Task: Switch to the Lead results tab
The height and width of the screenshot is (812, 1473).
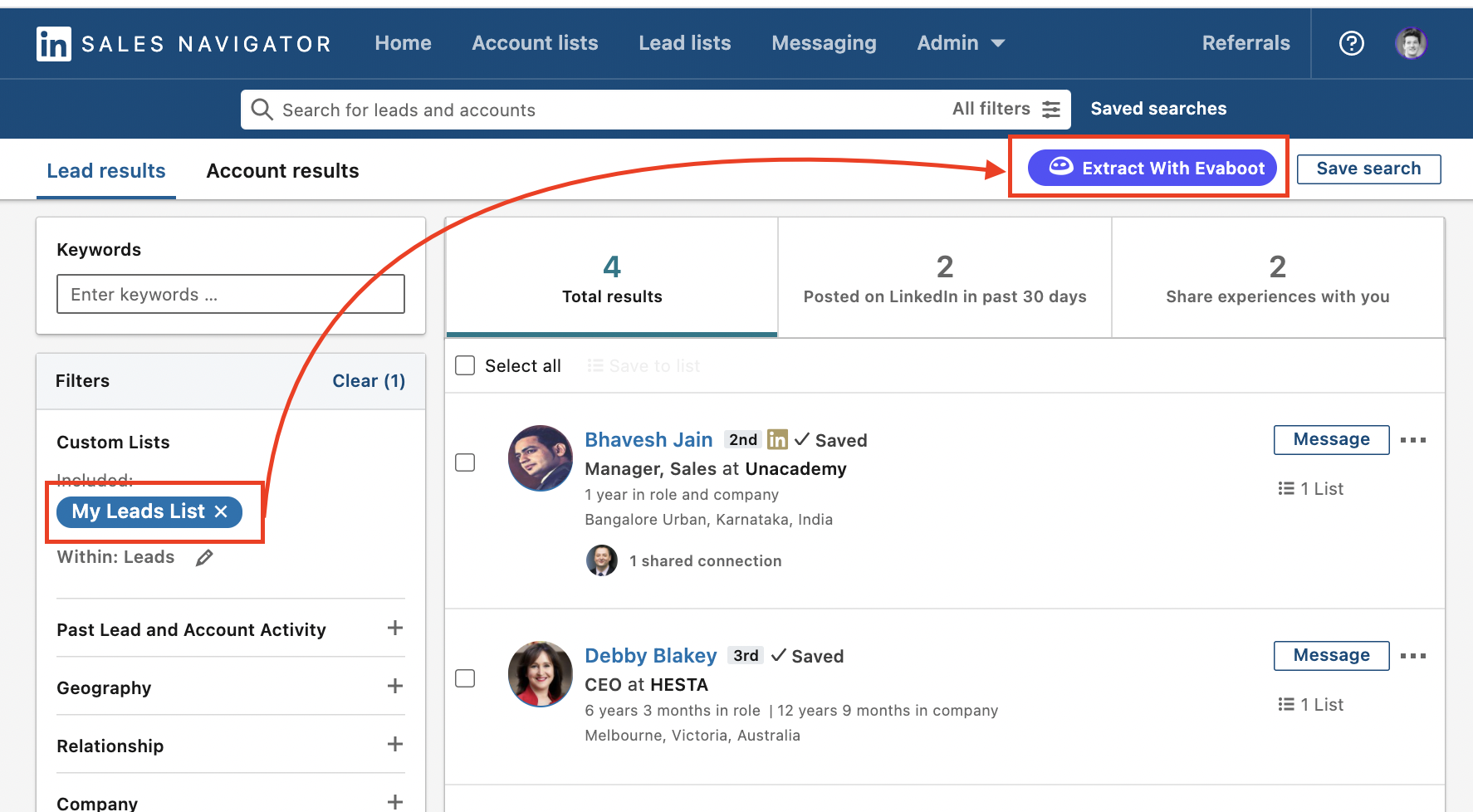Action: [x=106, y=171]
